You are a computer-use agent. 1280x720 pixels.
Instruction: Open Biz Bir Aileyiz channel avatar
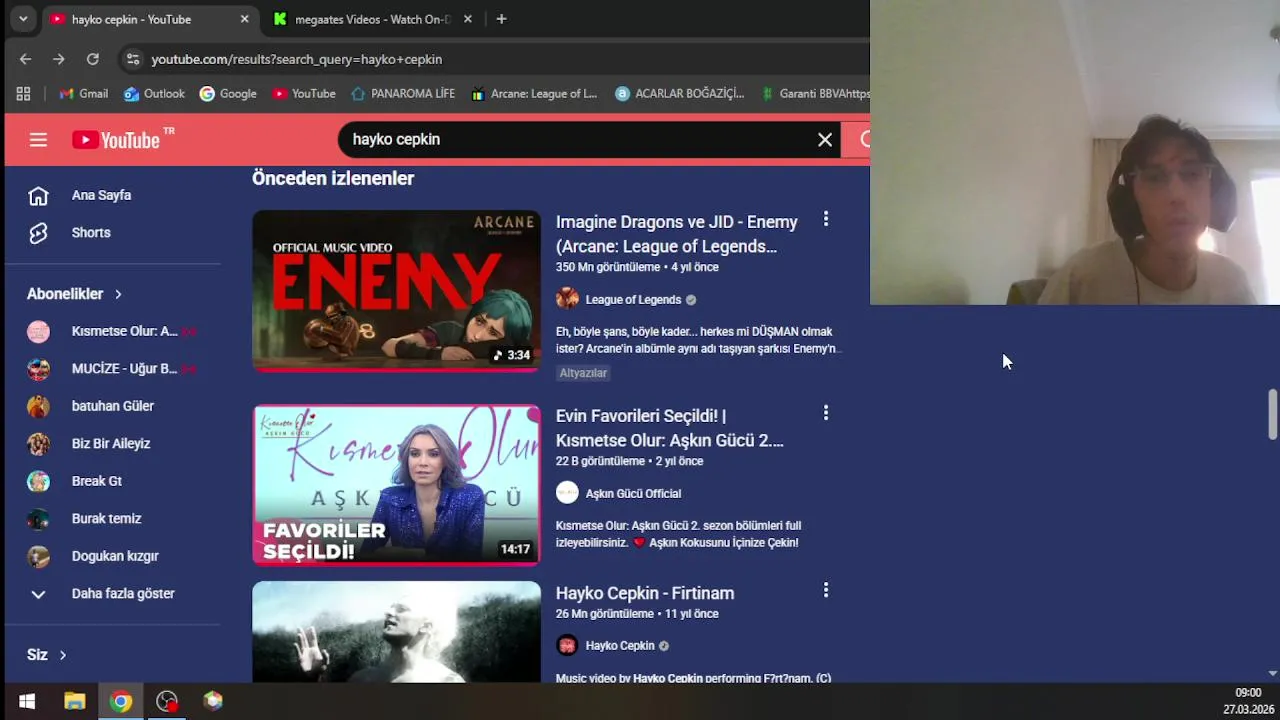[x=38, y=444]
